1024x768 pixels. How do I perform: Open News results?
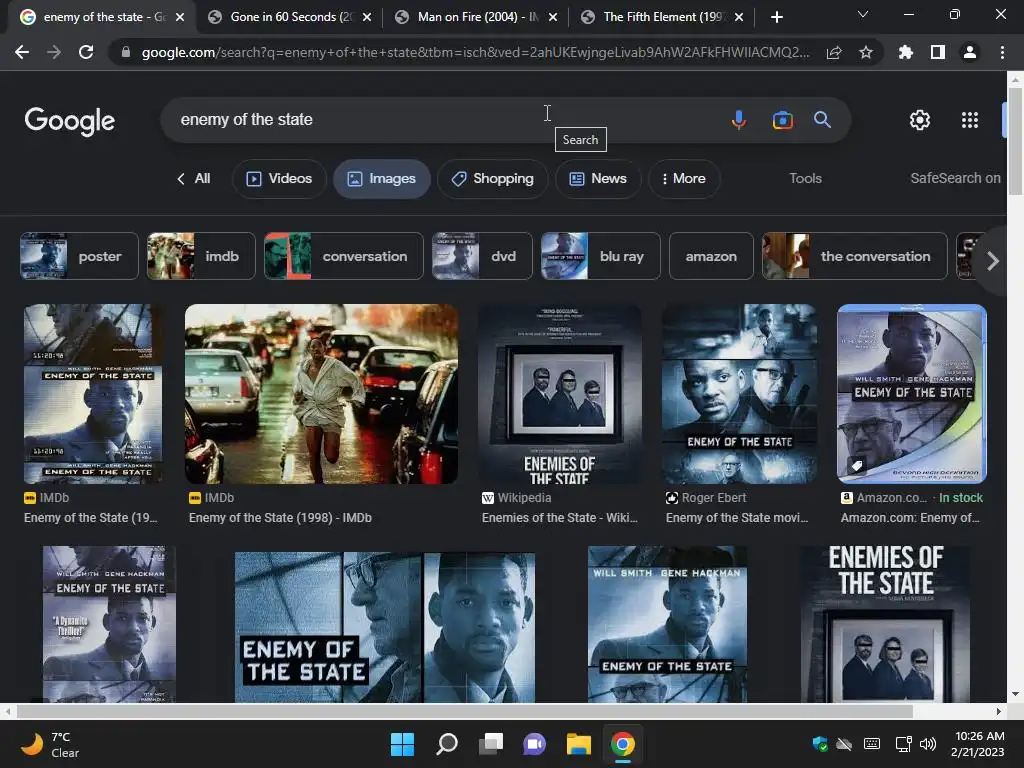pyautogui.click(x=598, y=178)
